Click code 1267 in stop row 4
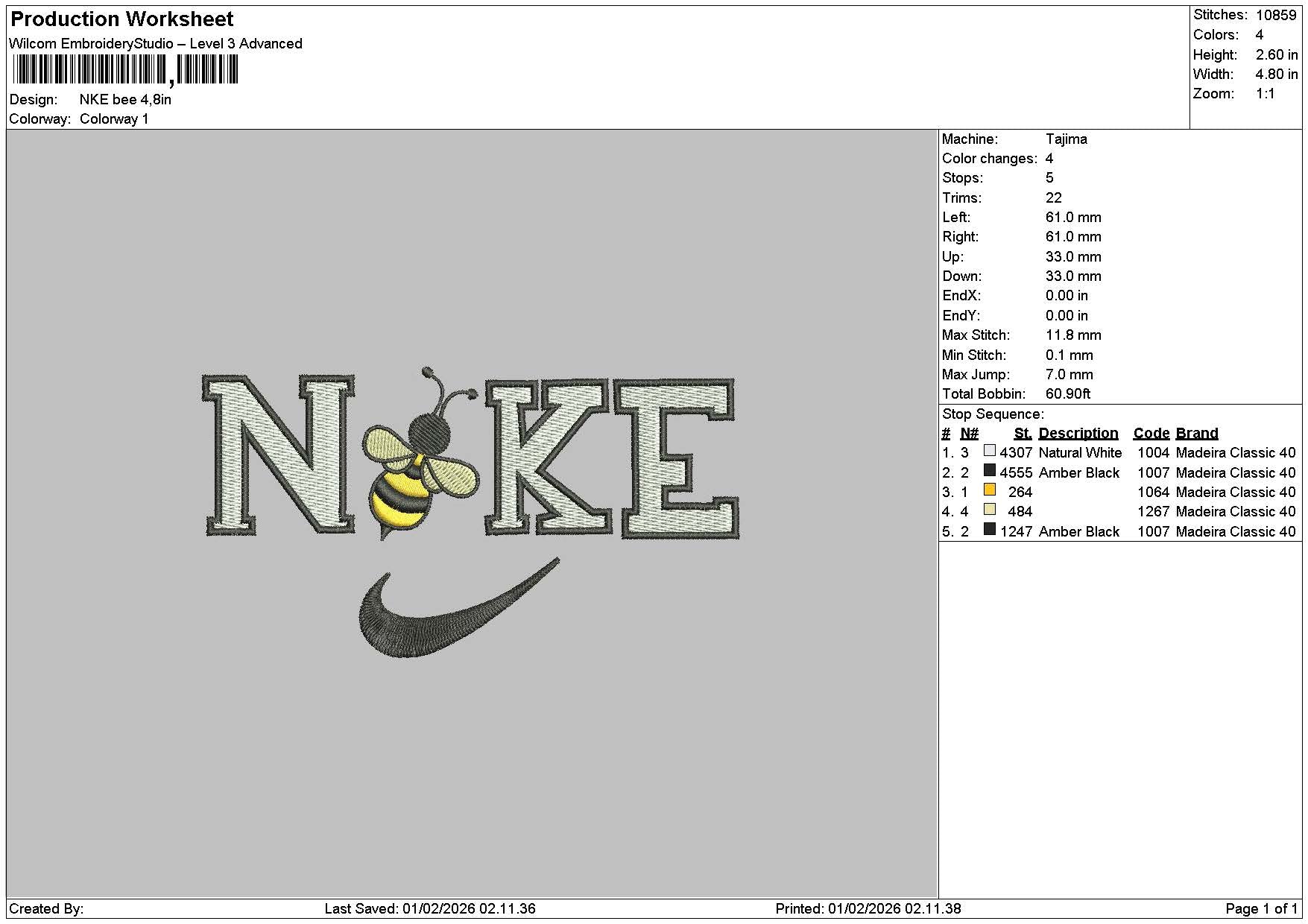This screenshot has width=1308, height=924. (x=1153, y=512)
